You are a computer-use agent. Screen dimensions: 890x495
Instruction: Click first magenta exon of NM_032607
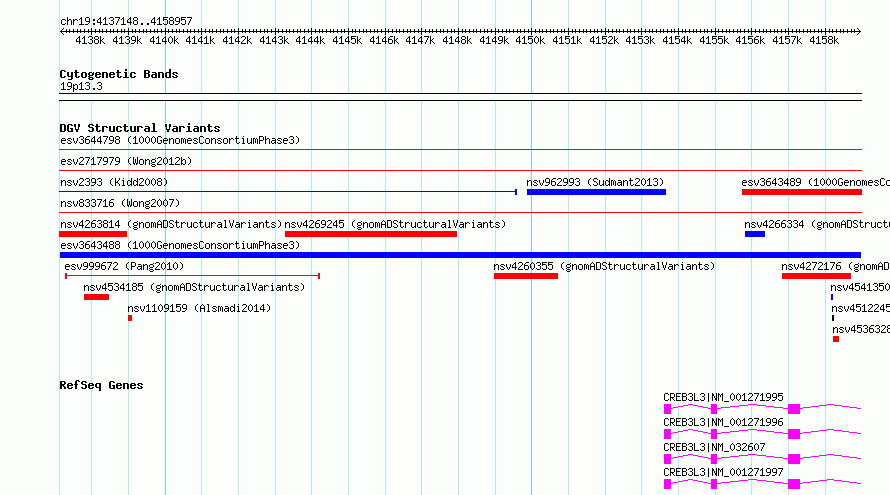pyautogui.click(x=668, y=459)
